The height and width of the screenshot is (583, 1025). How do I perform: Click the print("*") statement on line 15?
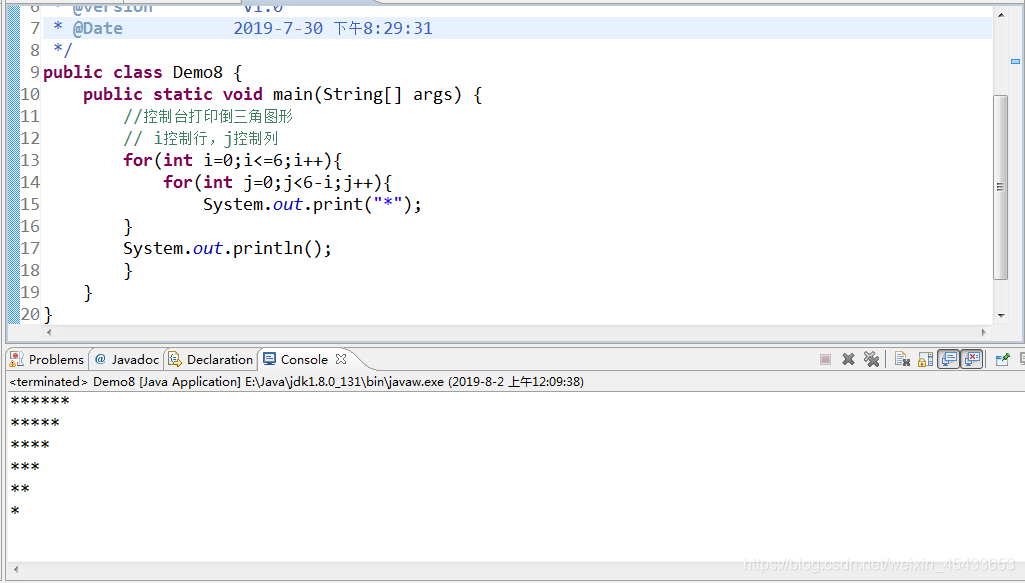pyautogui.click(x=312, y=205)
